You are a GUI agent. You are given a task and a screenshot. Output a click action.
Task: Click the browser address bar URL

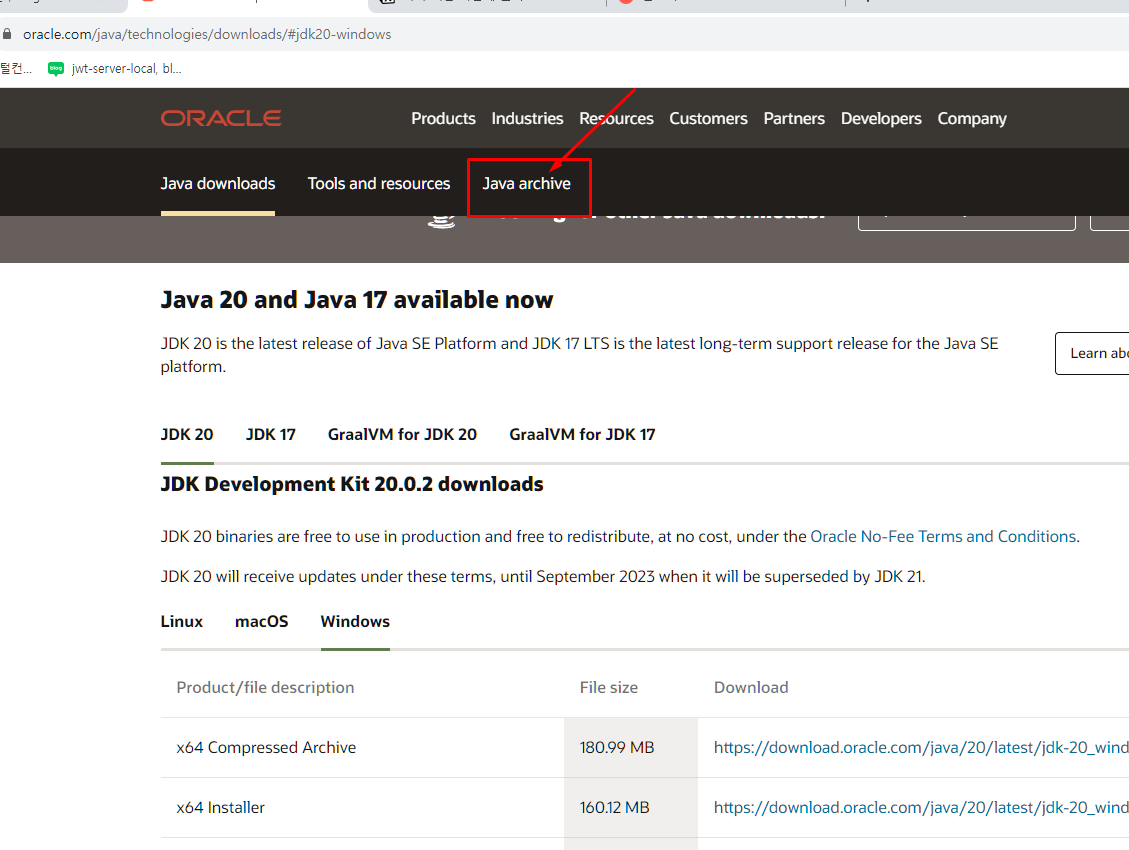(x=207, y=34)
